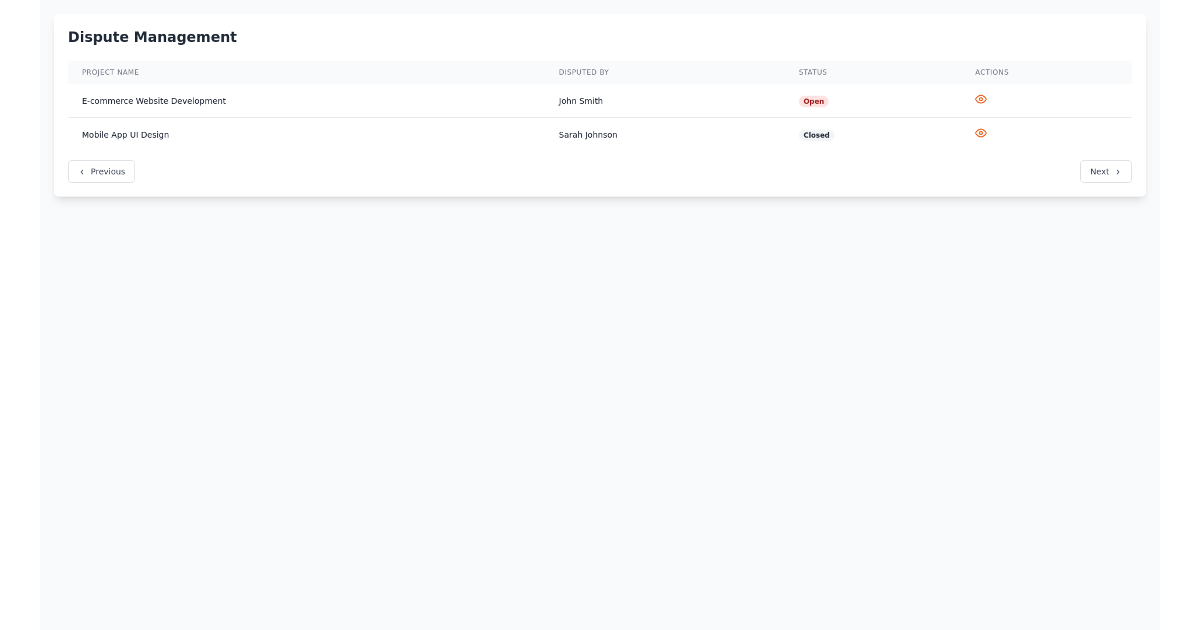This screenshot has width=1200, height=630.
Task: Click the eye icon for E-commerce Website Development
Action: (x=981, y=99)
